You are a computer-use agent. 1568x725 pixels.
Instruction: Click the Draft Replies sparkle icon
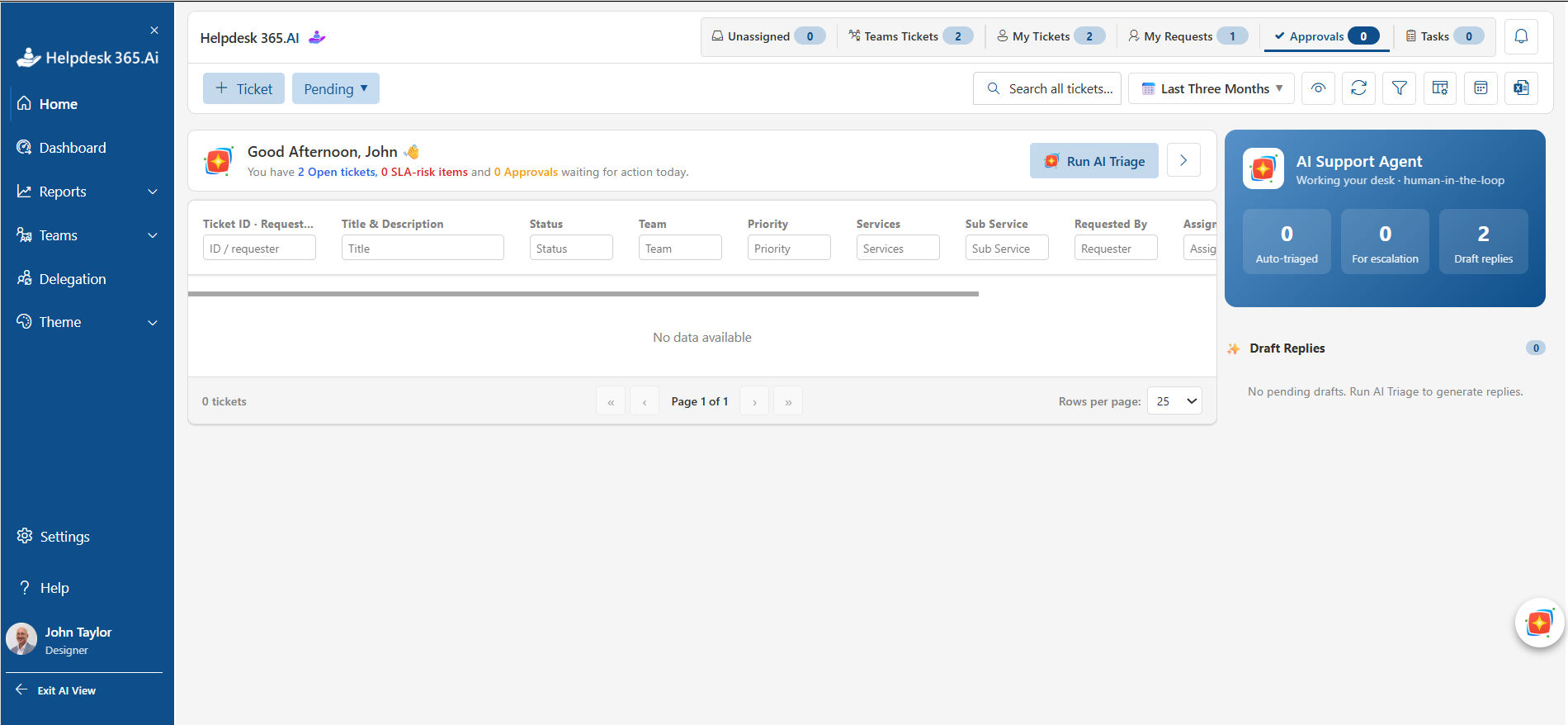coord(1233,348)
